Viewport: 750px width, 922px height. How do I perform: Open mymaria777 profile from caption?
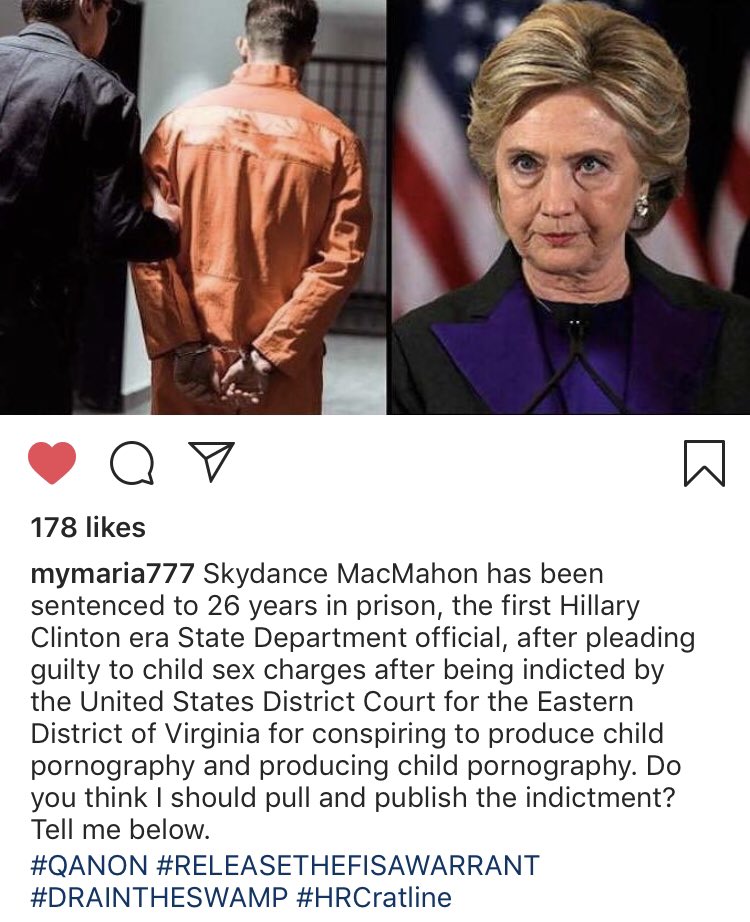(112, 574)
